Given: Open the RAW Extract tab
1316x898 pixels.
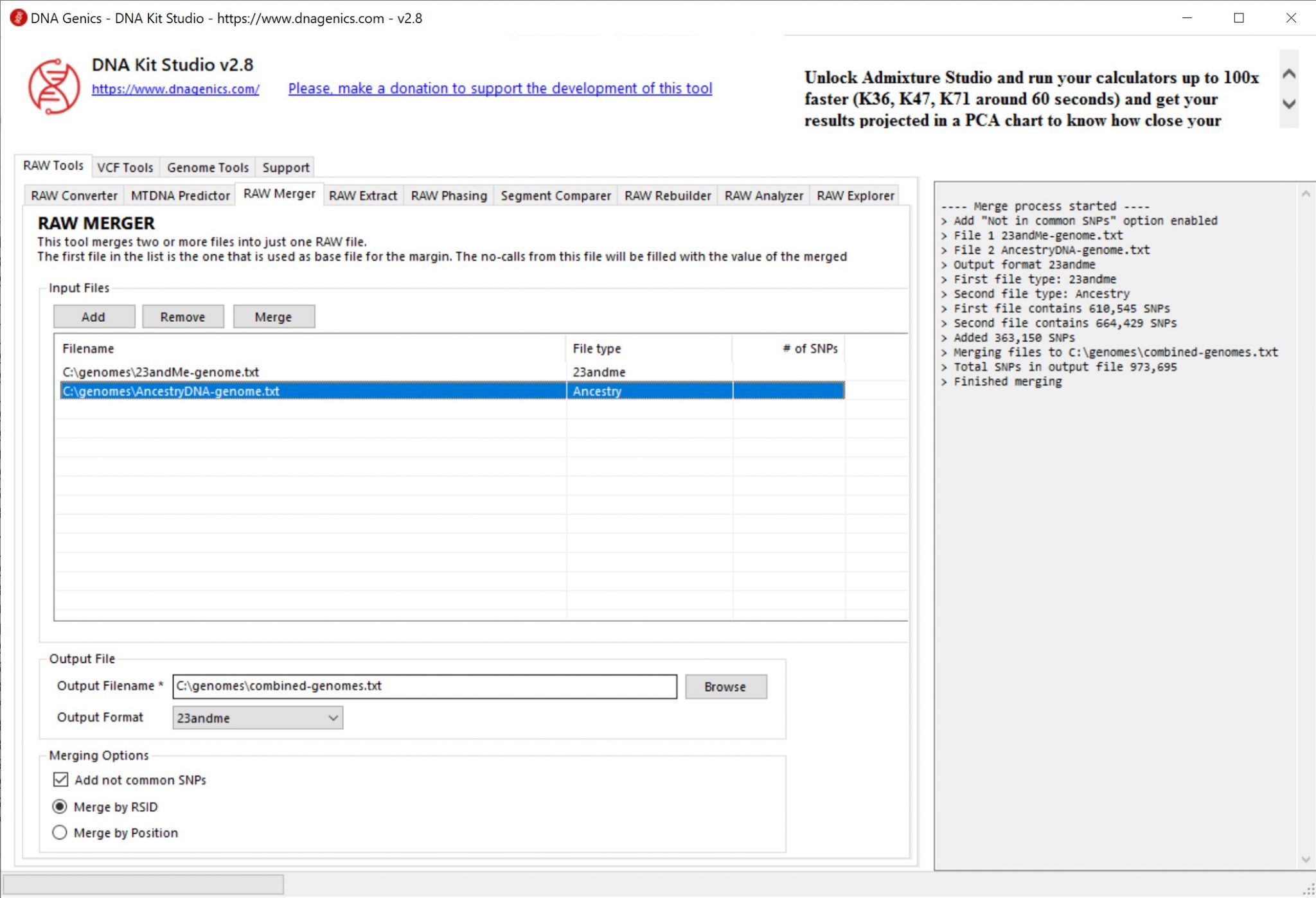Looking at the screenshot, I should (362, 195).
